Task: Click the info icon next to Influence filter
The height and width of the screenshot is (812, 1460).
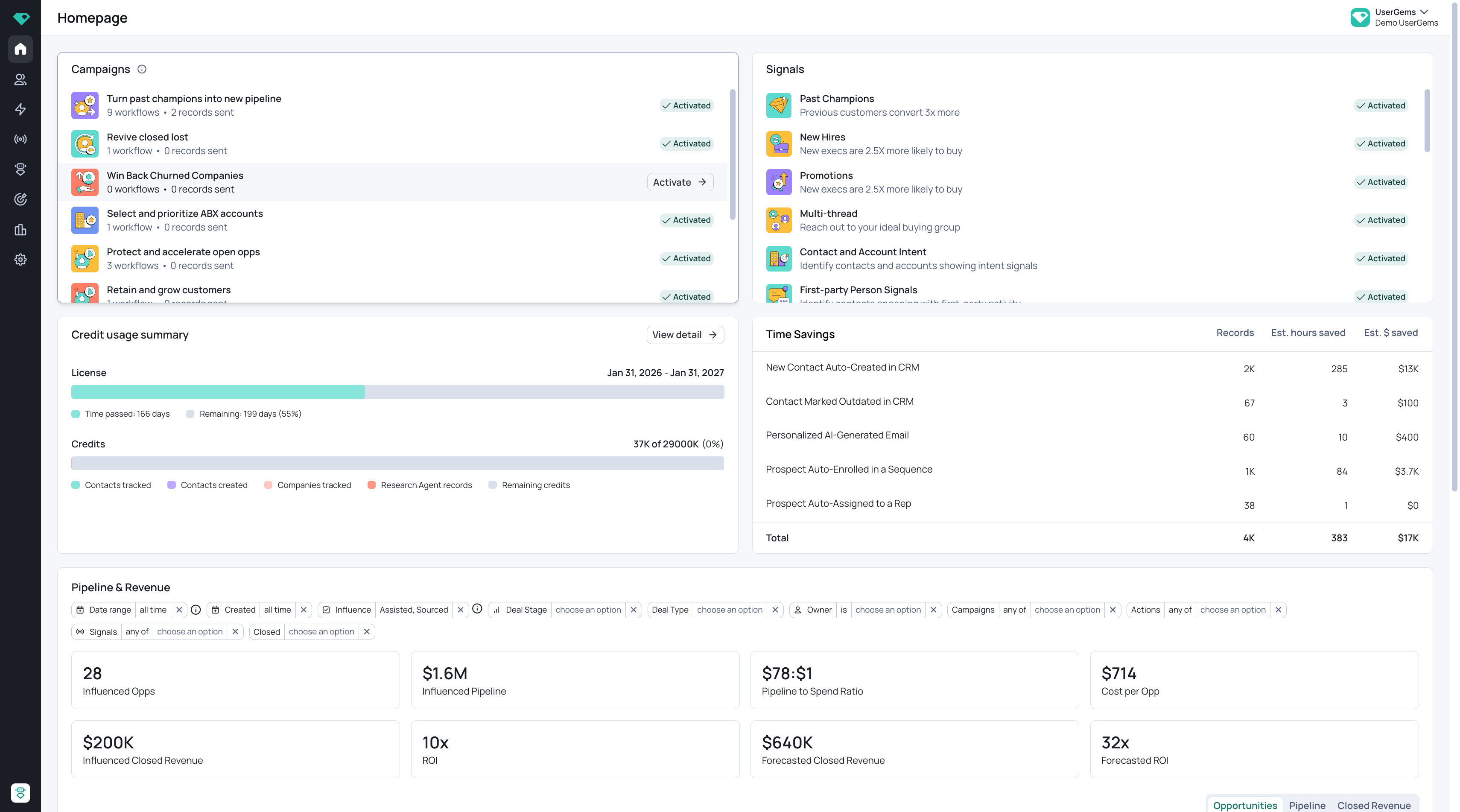Action: 477,609
